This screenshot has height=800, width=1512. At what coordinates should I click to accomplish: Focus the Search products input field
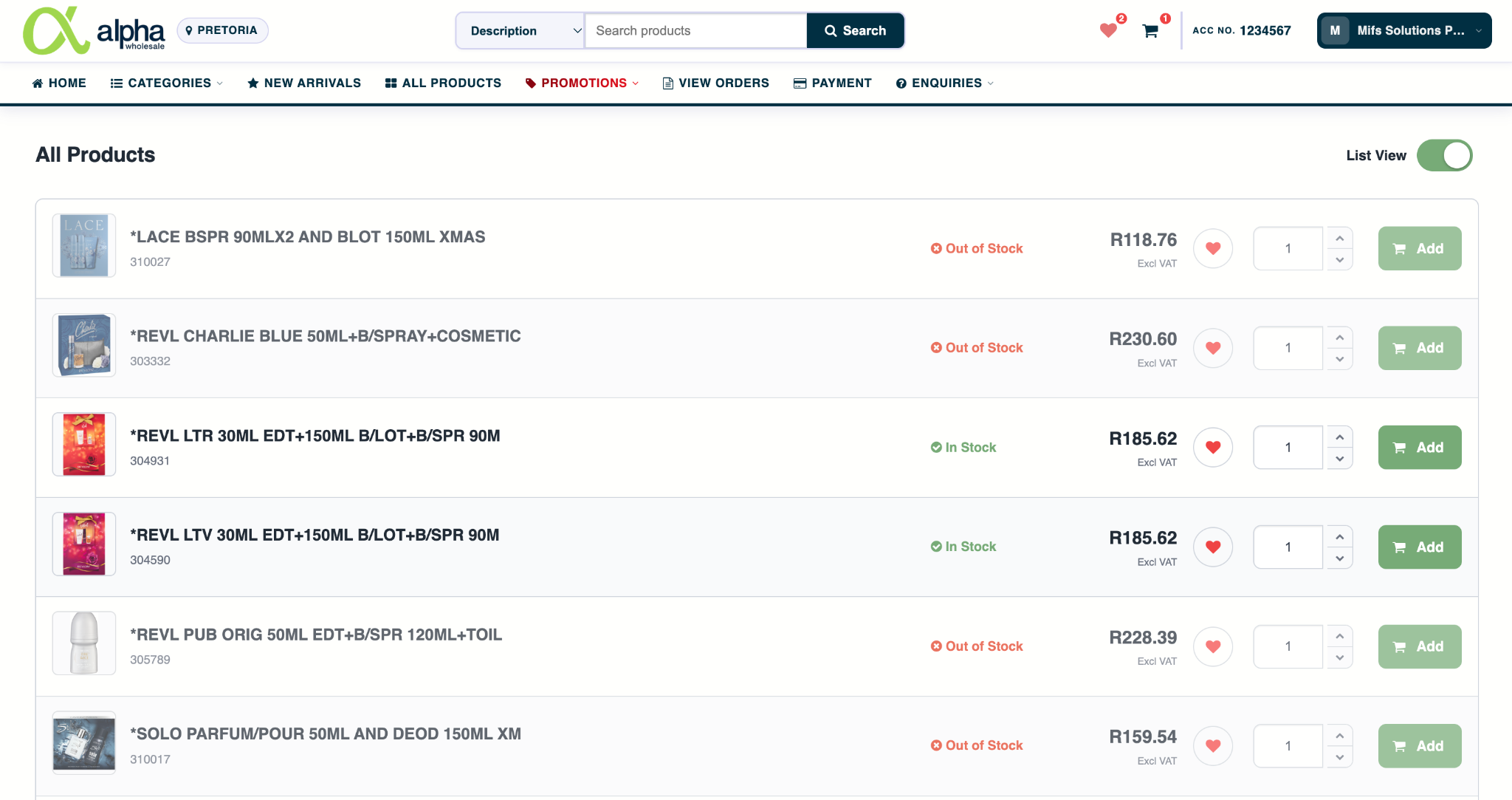pyautogui.click(x=695, y=30)
